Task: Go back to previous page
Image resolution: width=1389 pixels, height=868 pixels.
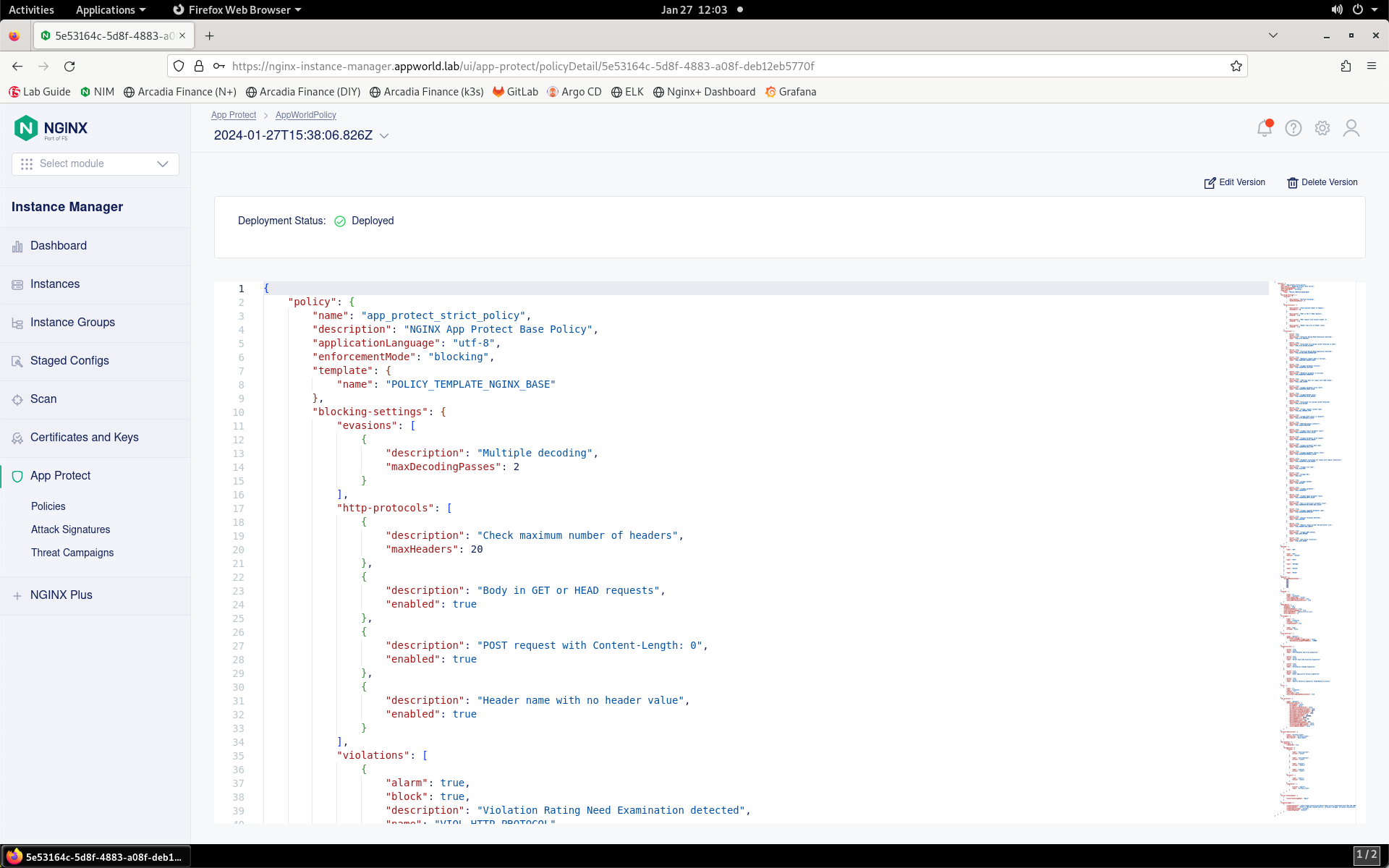Action: [17, 66]
